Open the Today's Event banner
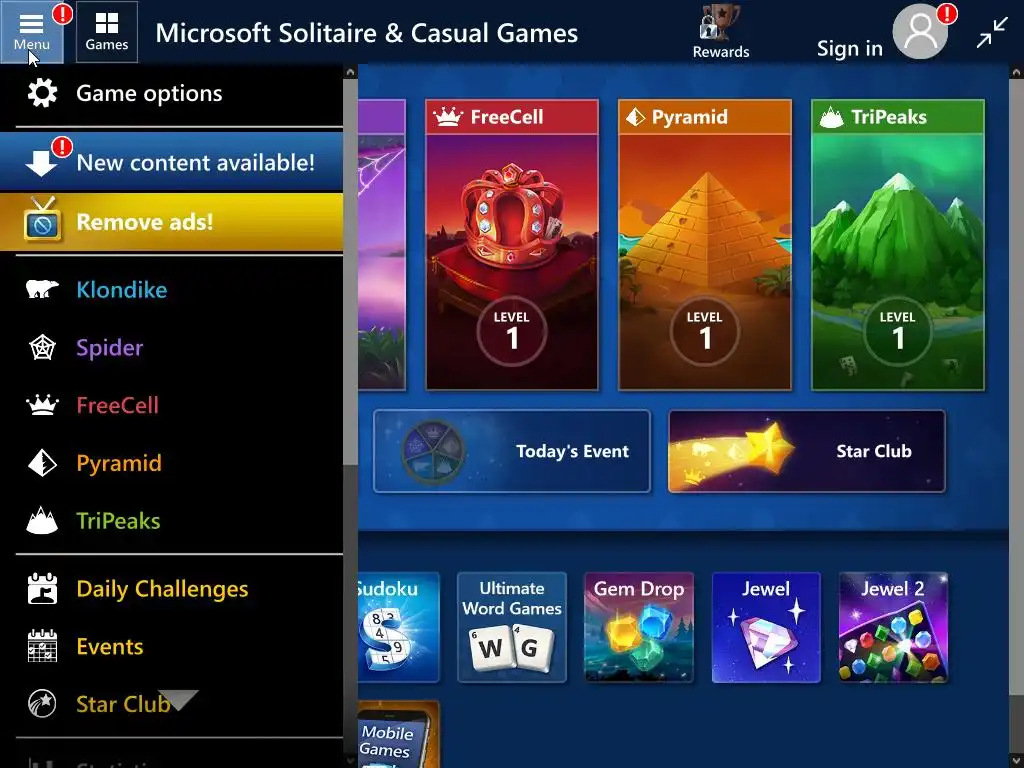Viewport: 1024px width, 768px height. point(512,451)
